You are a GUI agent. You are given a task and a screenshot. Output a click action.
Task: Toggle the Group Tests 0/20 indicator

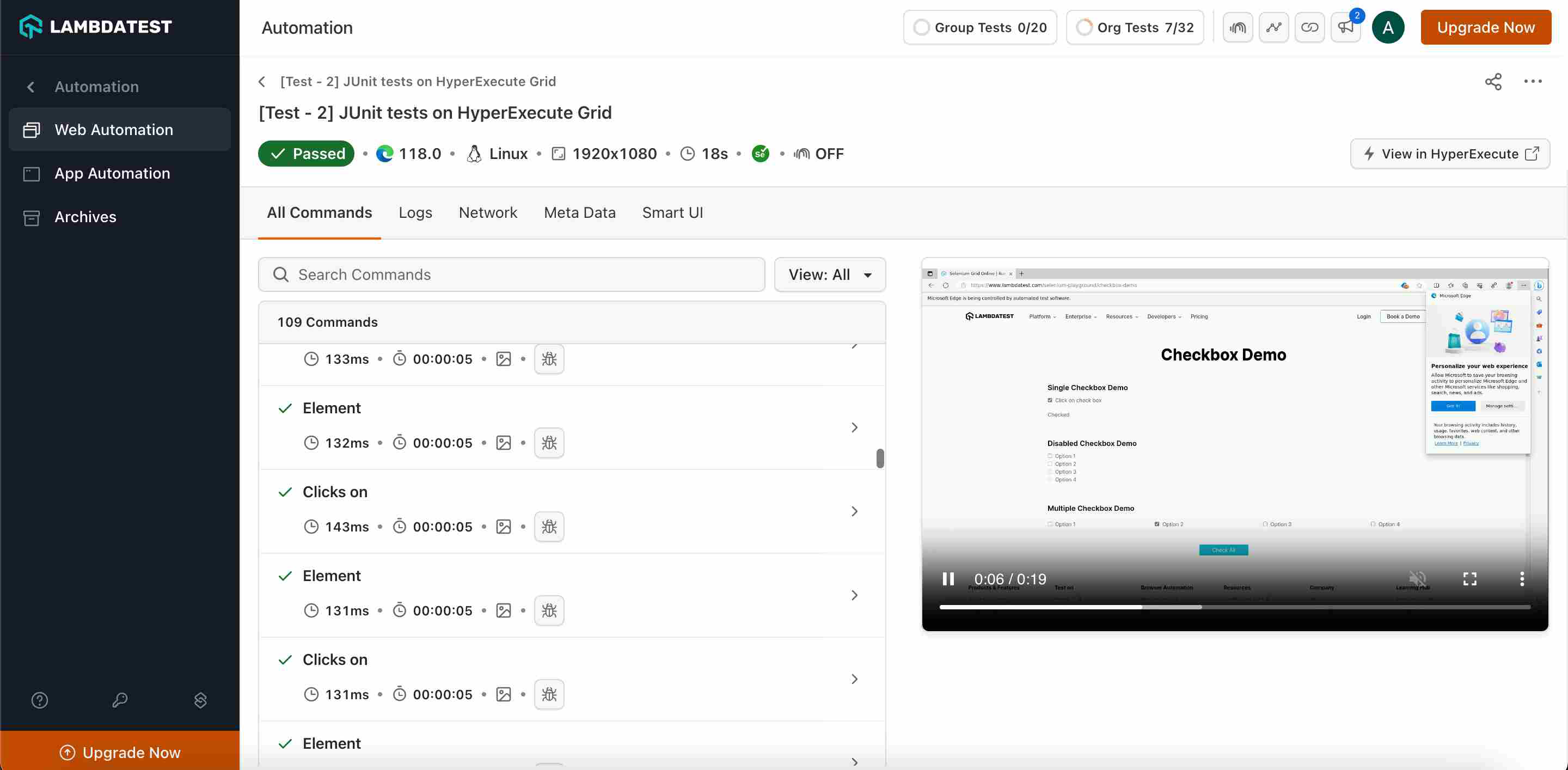979,27
